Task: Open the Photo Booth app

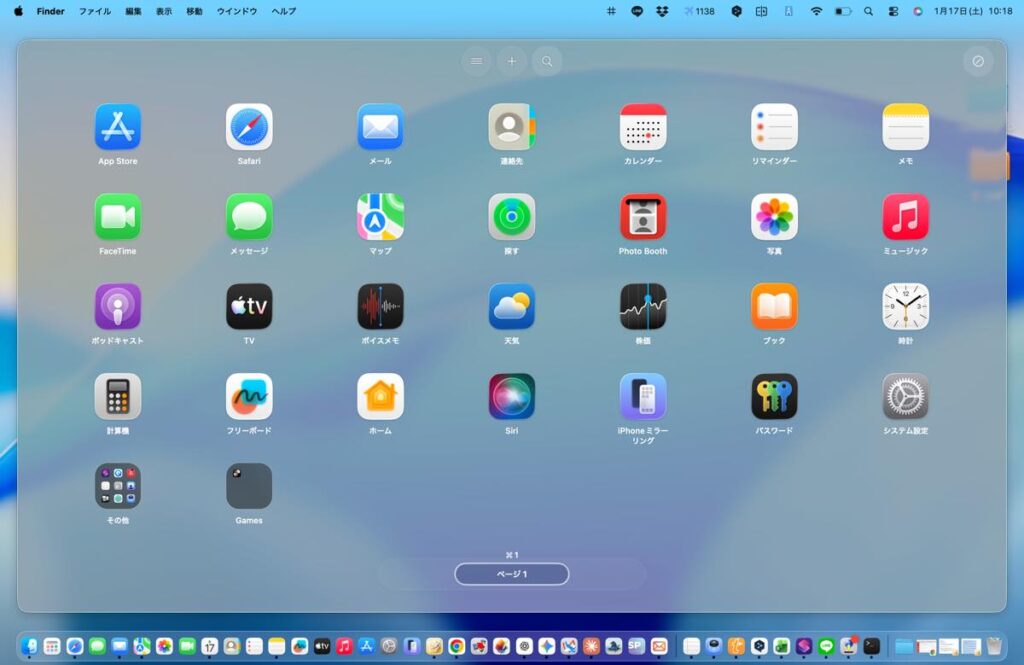Action: tap(643, 217)
